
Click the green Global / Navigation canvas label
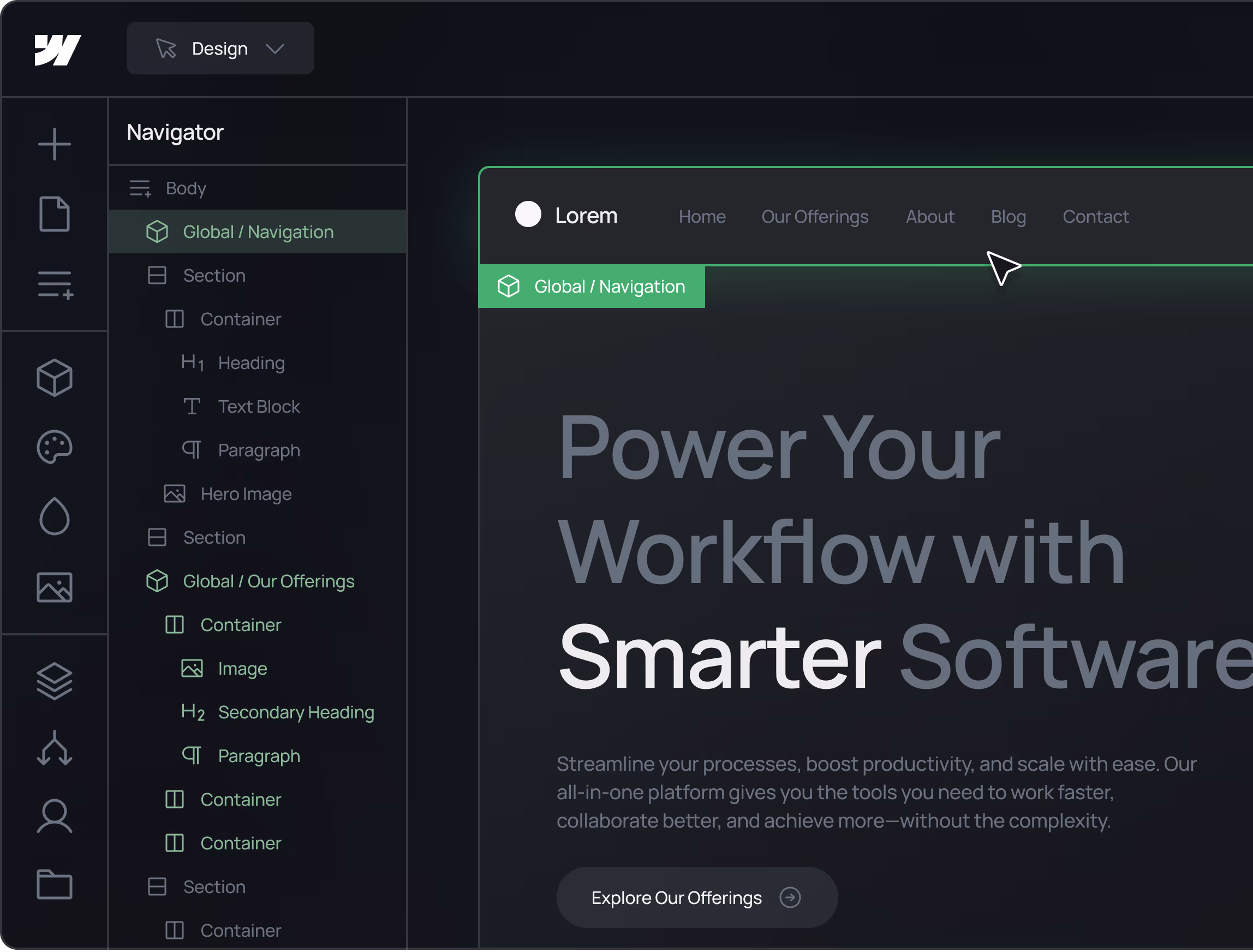point(592,287)
